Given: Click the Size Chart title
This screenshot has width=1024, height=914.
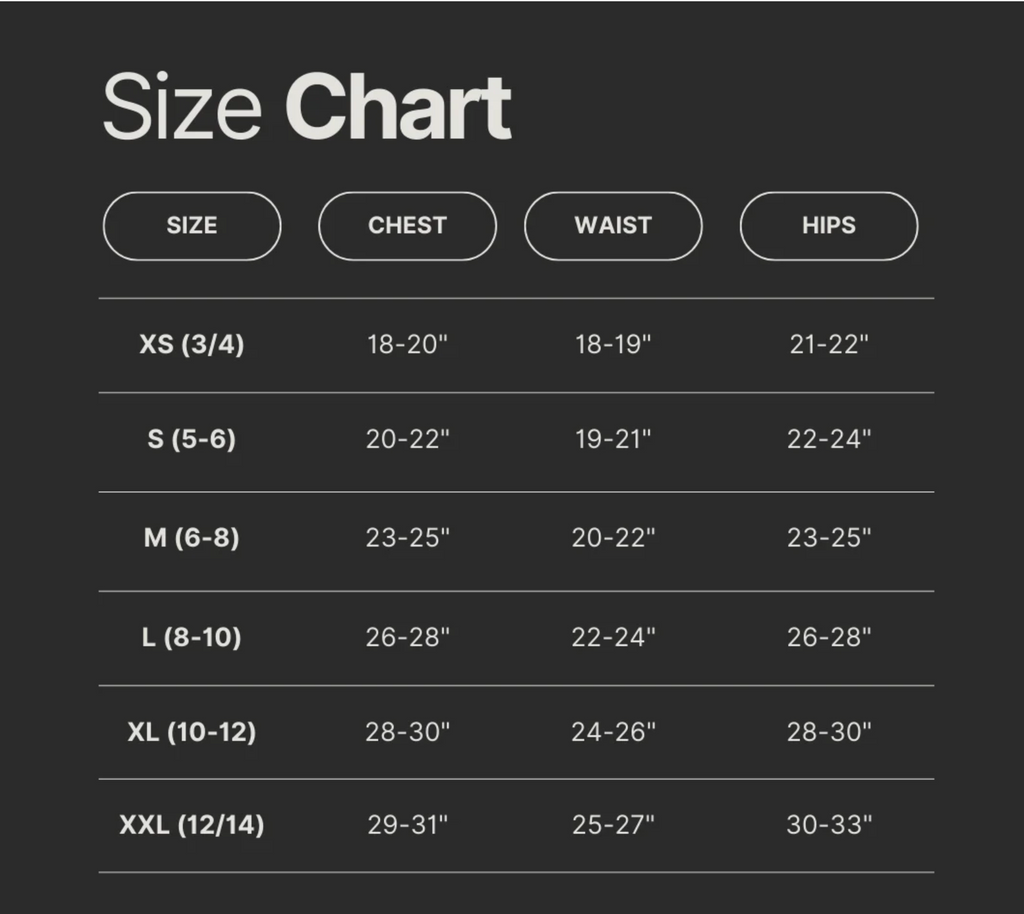Looking at the screenshot, I should pos(307,106).
